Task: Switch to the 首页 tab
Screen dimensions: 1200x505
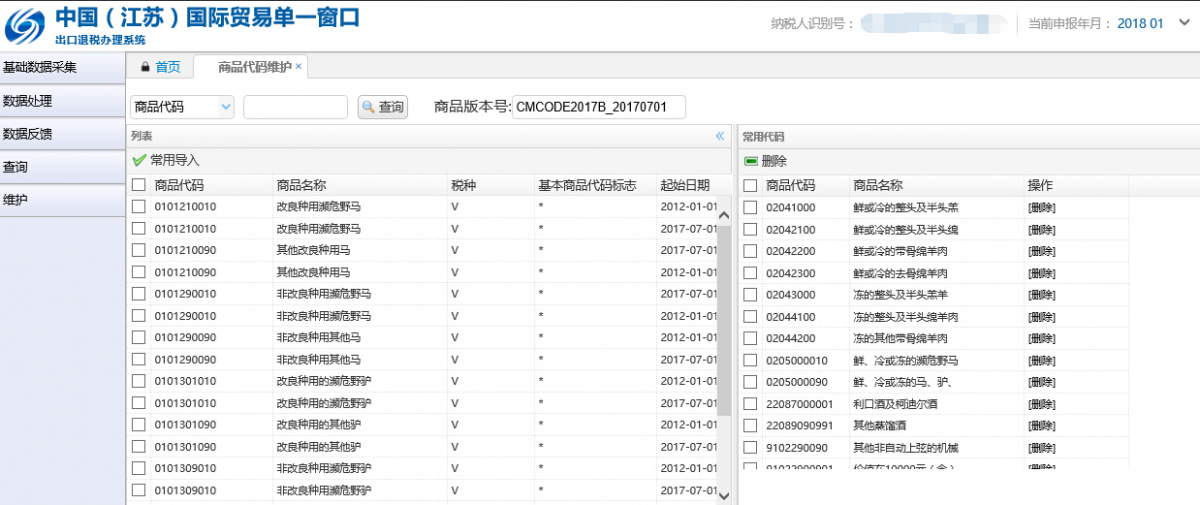Action: point(160,67)
